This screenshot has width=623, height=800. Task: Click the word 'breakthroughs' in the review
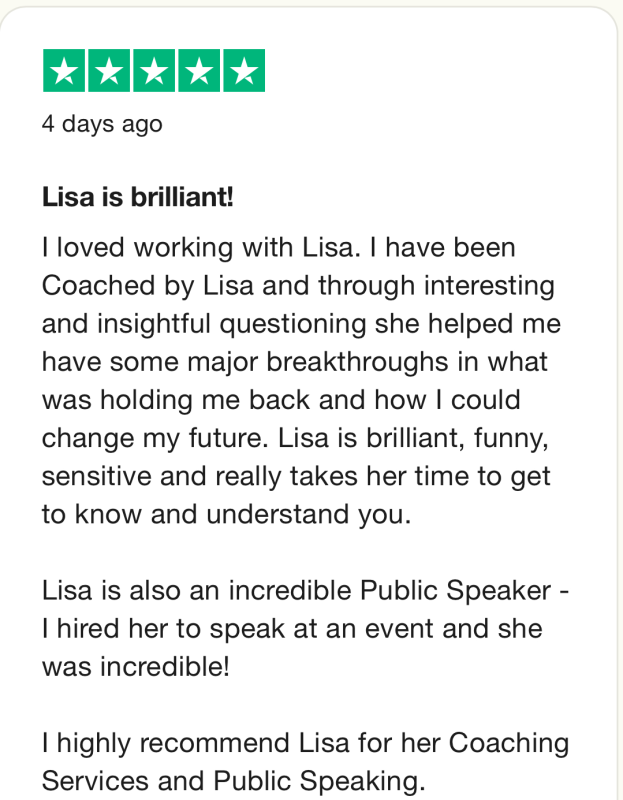click(x=357, y=362)
